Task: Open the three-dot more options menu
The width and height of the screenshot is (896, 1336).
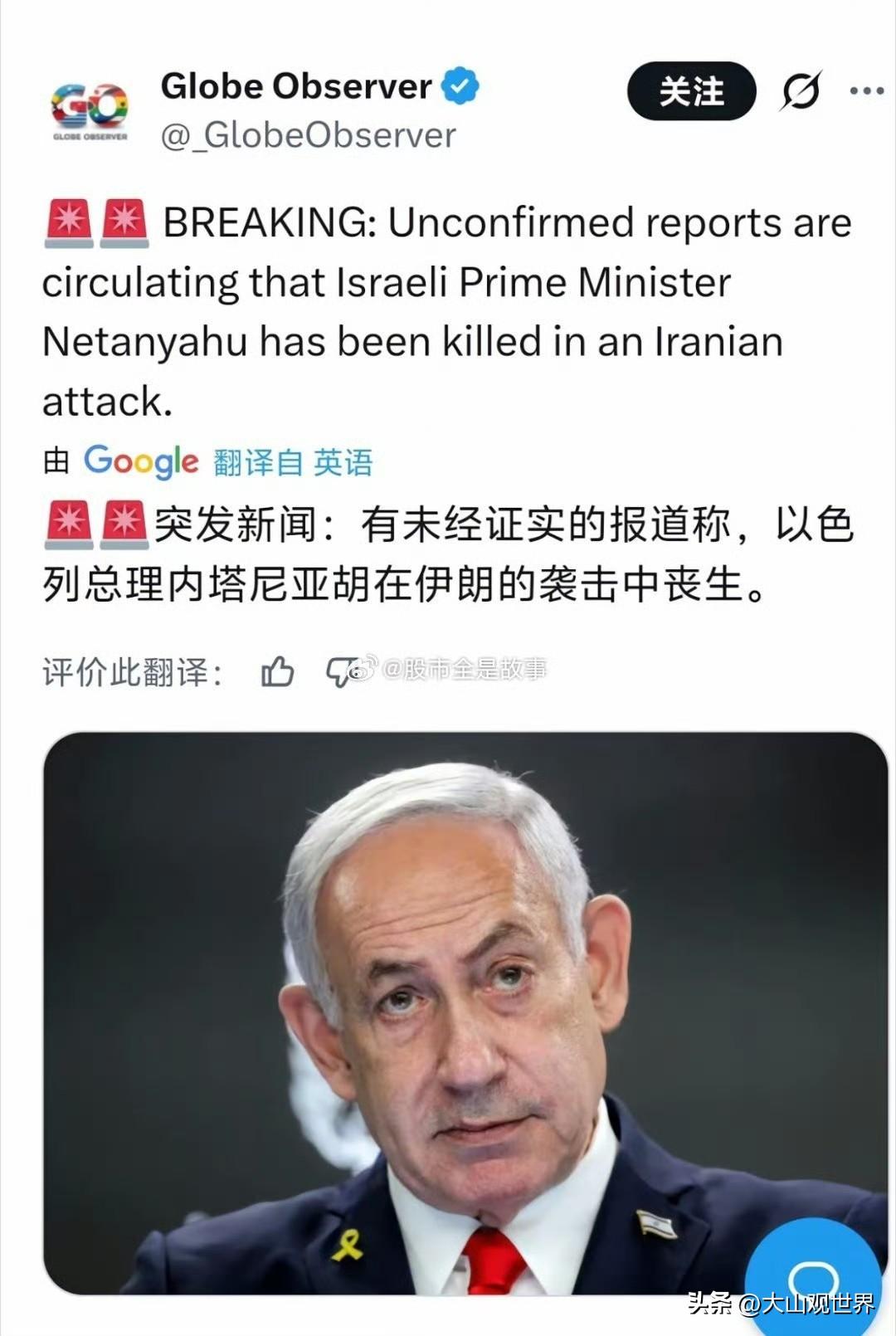Action: point(866,90)
